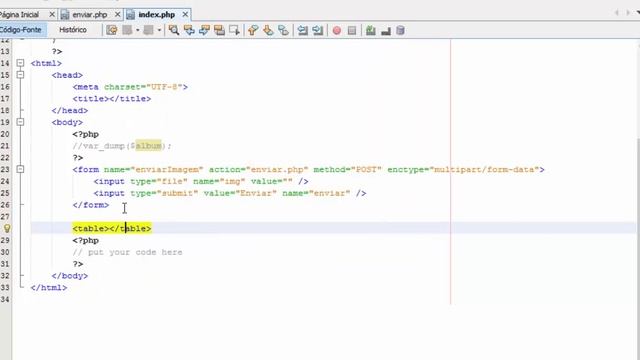
Task: Open the Histórico view
Action: [x=73, y=30]
